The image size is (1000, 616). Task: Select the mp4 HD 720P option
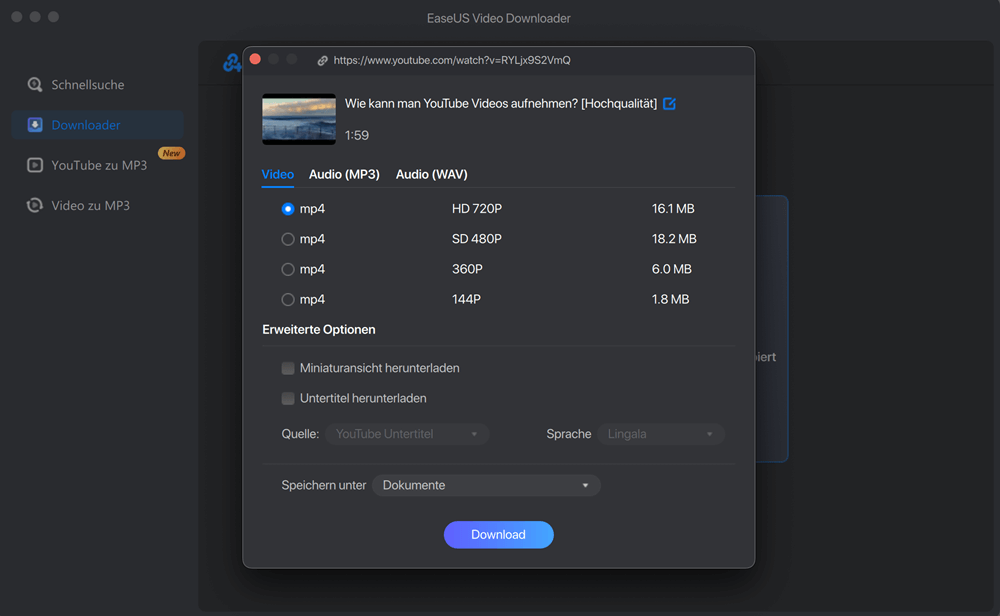pos(288,209)
